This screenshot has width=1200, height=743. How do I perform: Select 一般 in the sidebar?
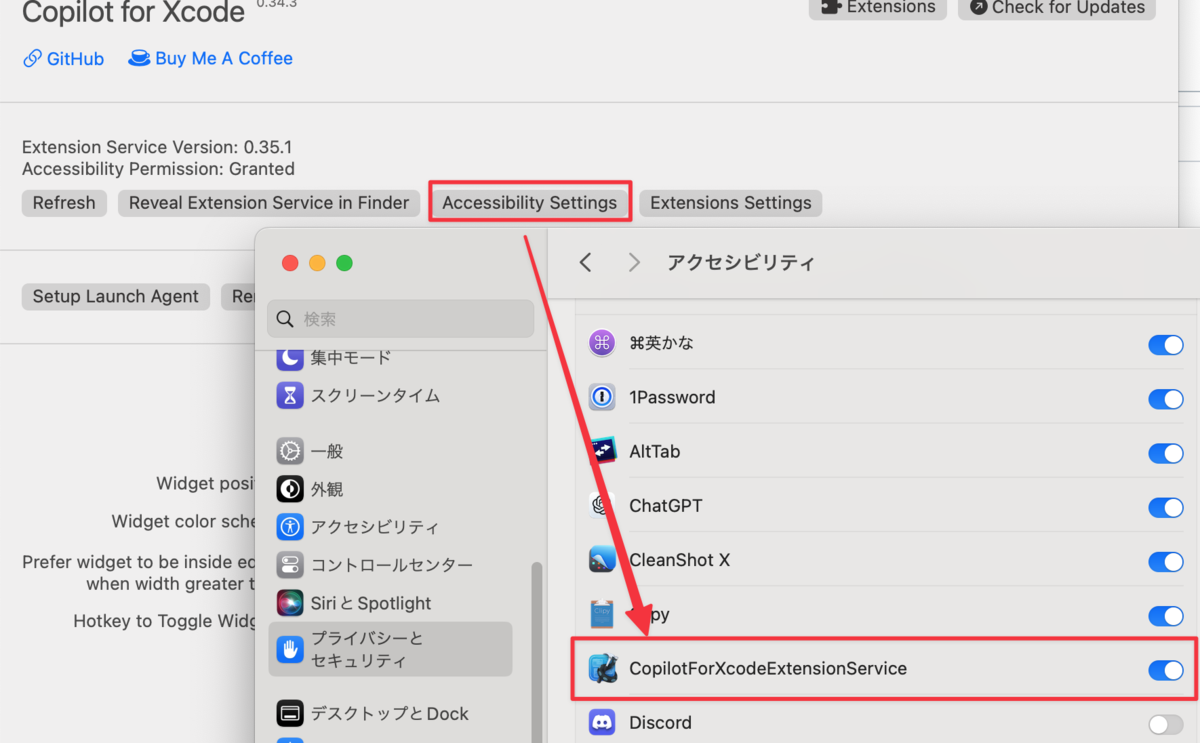[310, 451]
